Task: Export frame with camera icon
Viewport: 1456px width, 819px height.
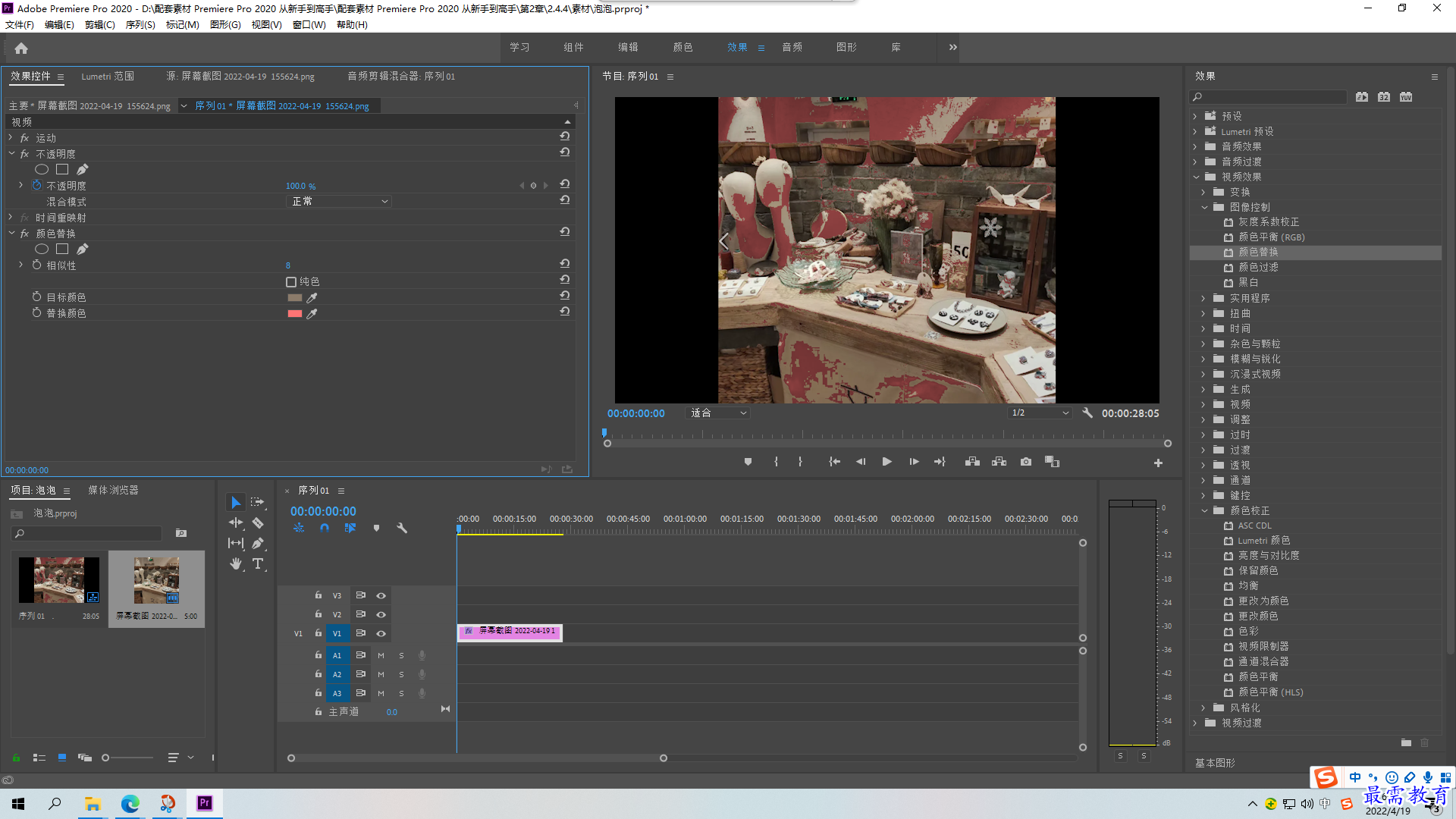Action: coord(1025,462)
